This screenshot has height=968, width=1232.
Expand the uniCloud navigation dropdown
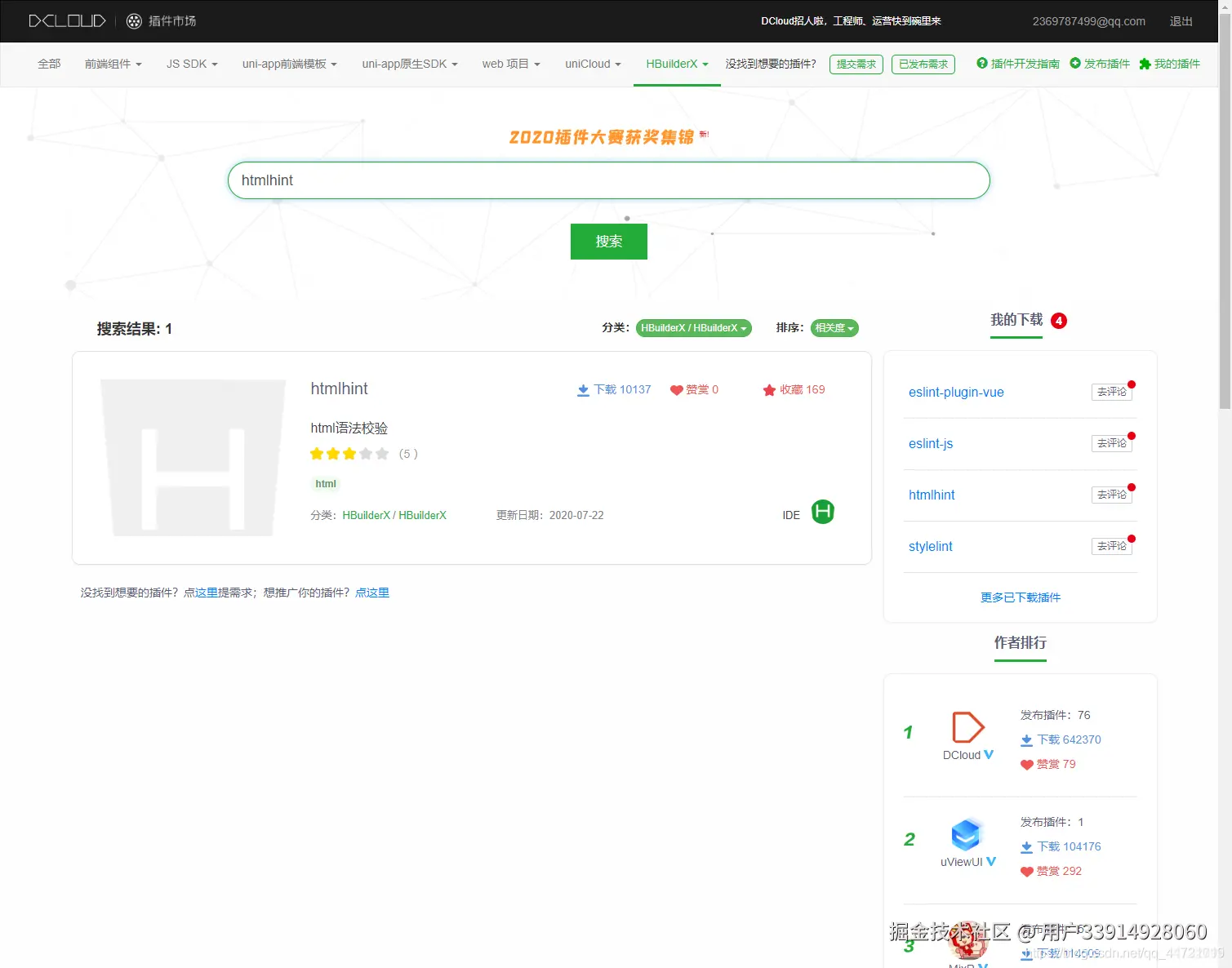(593, 64)
